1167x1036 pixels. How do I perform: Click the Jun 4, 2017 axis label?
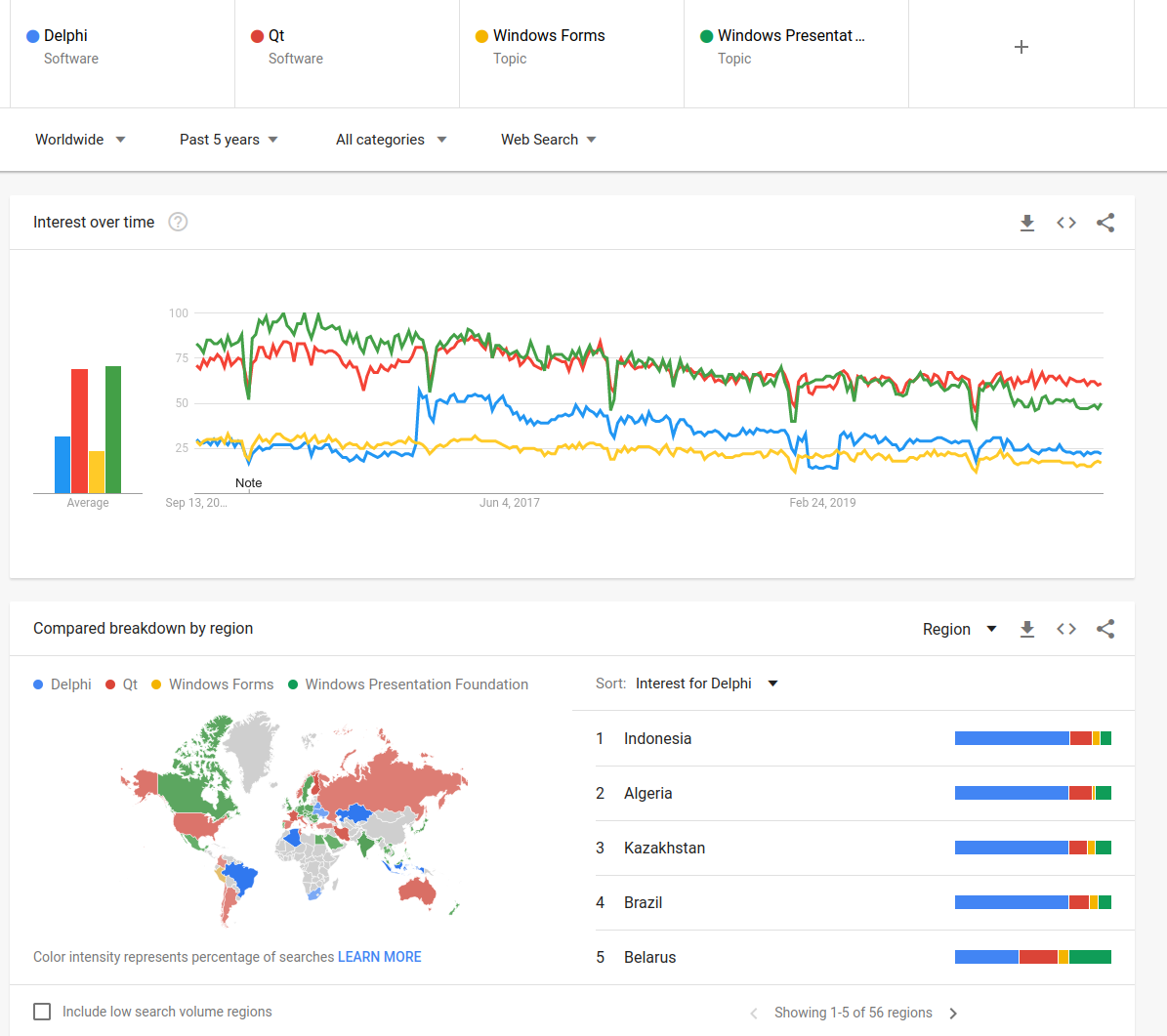pyautogui.click(x=510, y=502)
